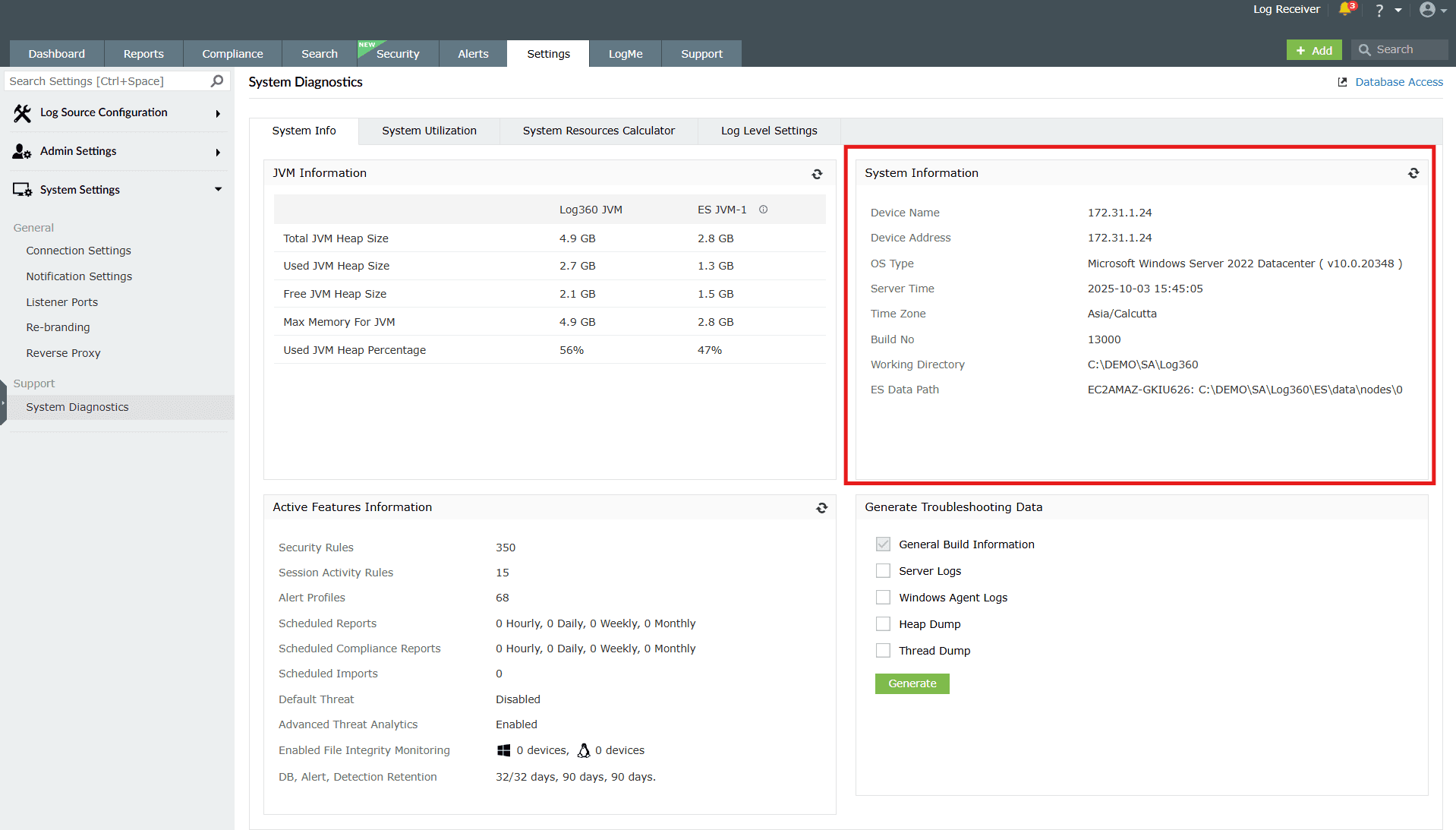
Task: Click the Working Directory value C:\DEMO\SA\Log360
Action: [x=1142, y=365]
